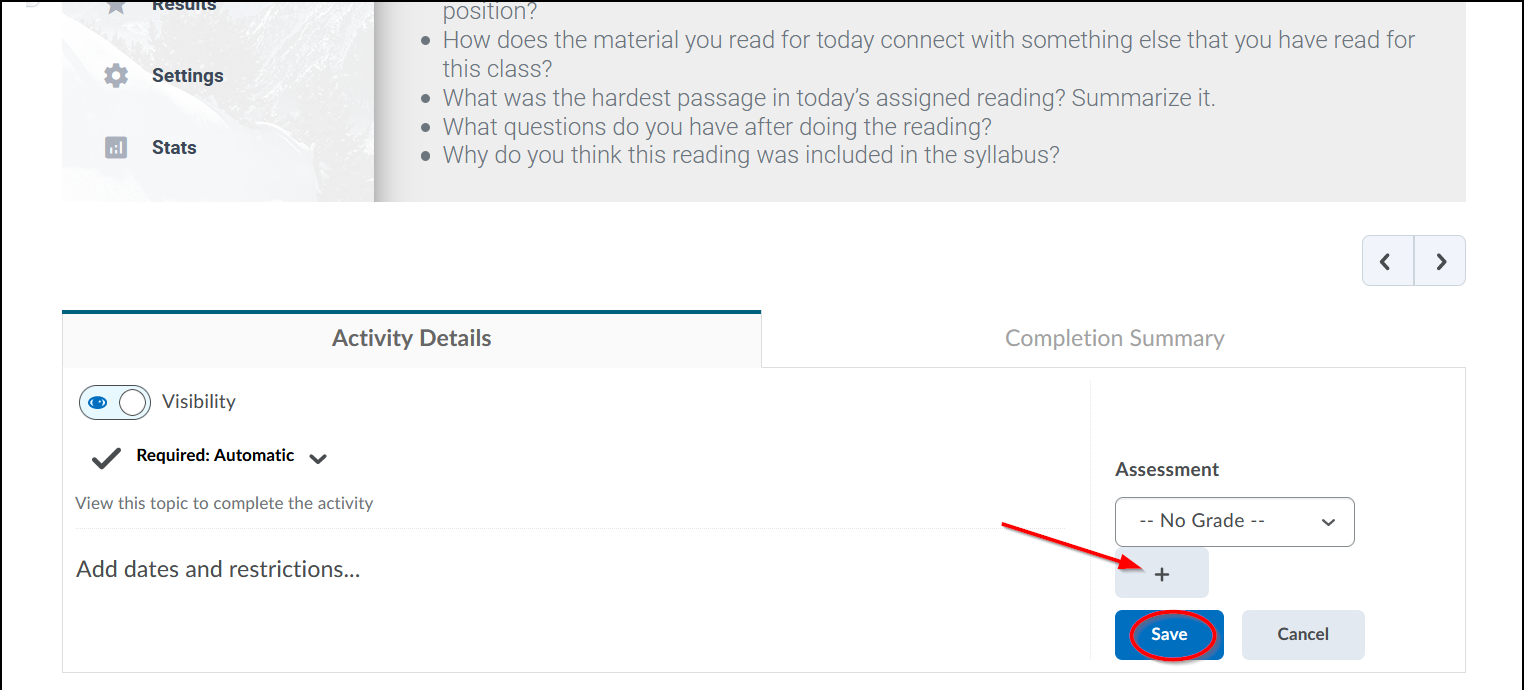Click the plus add assessment button
Image resolution: width=1524 pixels, height=690 pixels.
(x=1161, y=574)
